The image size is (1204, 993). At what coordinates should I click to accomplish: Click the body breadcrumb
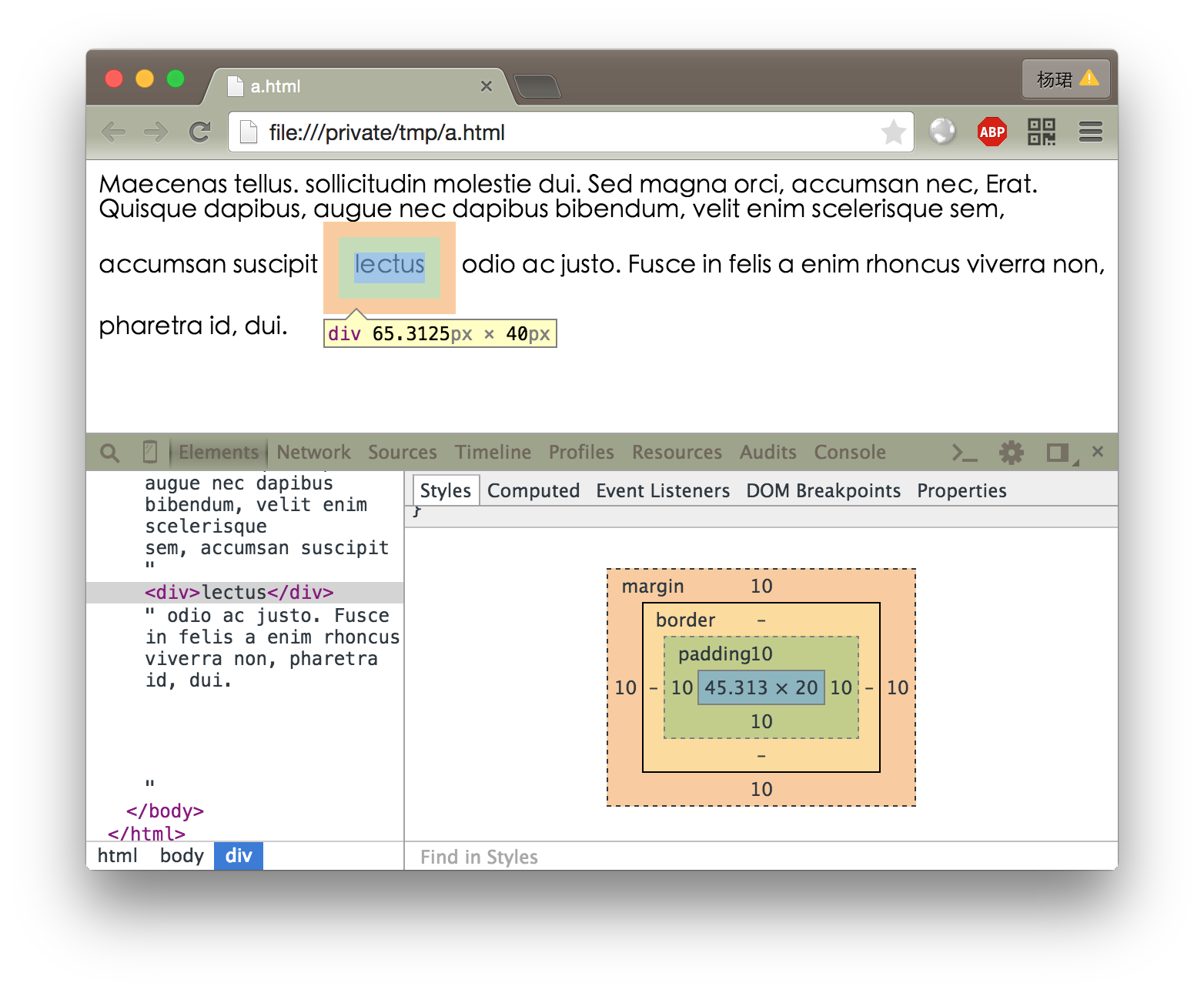(x=182, y=856)
